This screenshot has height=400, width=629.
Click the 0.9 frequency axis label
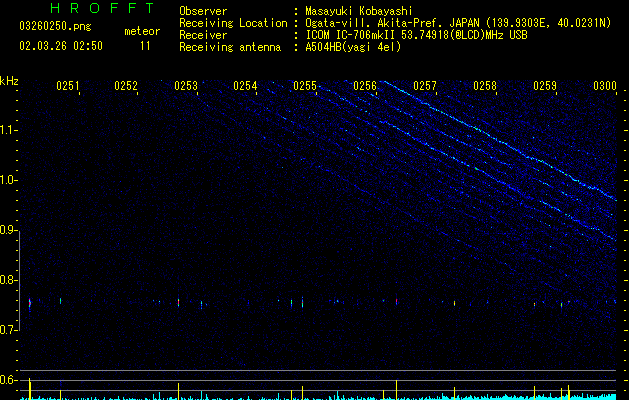(x=8, y=230)
